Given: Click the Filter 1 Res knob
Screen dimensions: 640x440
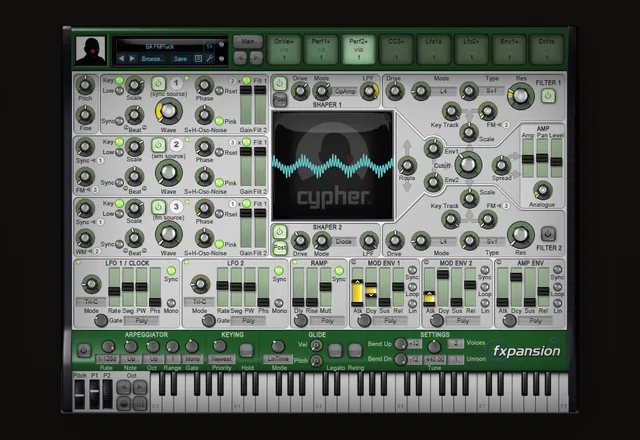Looking at the screenshot, I should tap(520, 96).
